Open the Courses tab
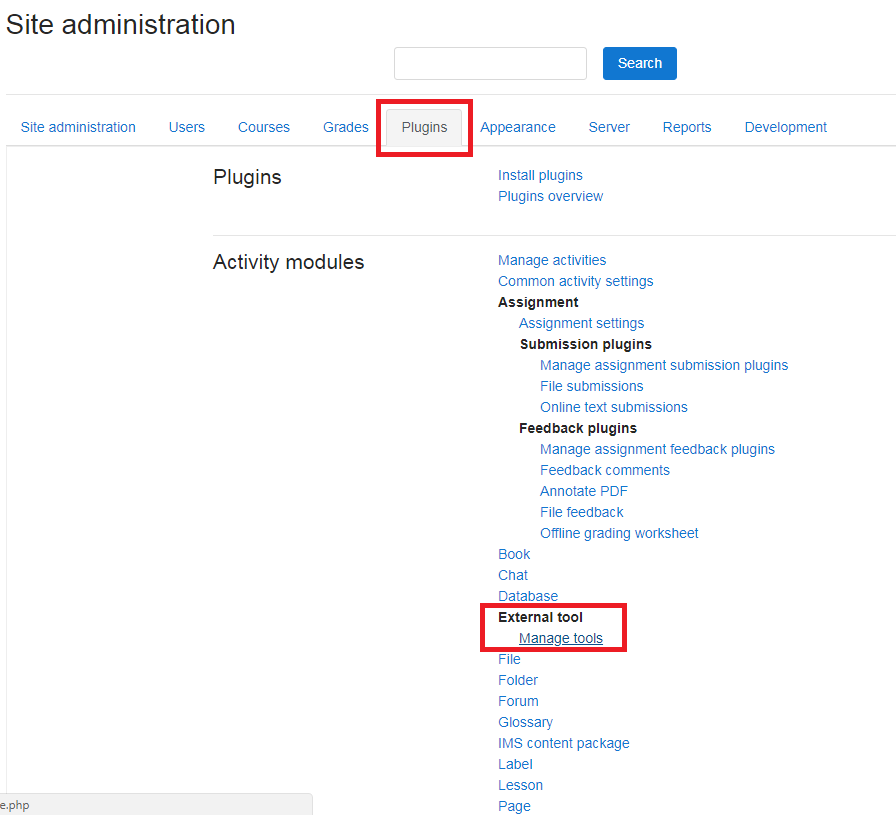 263,127
